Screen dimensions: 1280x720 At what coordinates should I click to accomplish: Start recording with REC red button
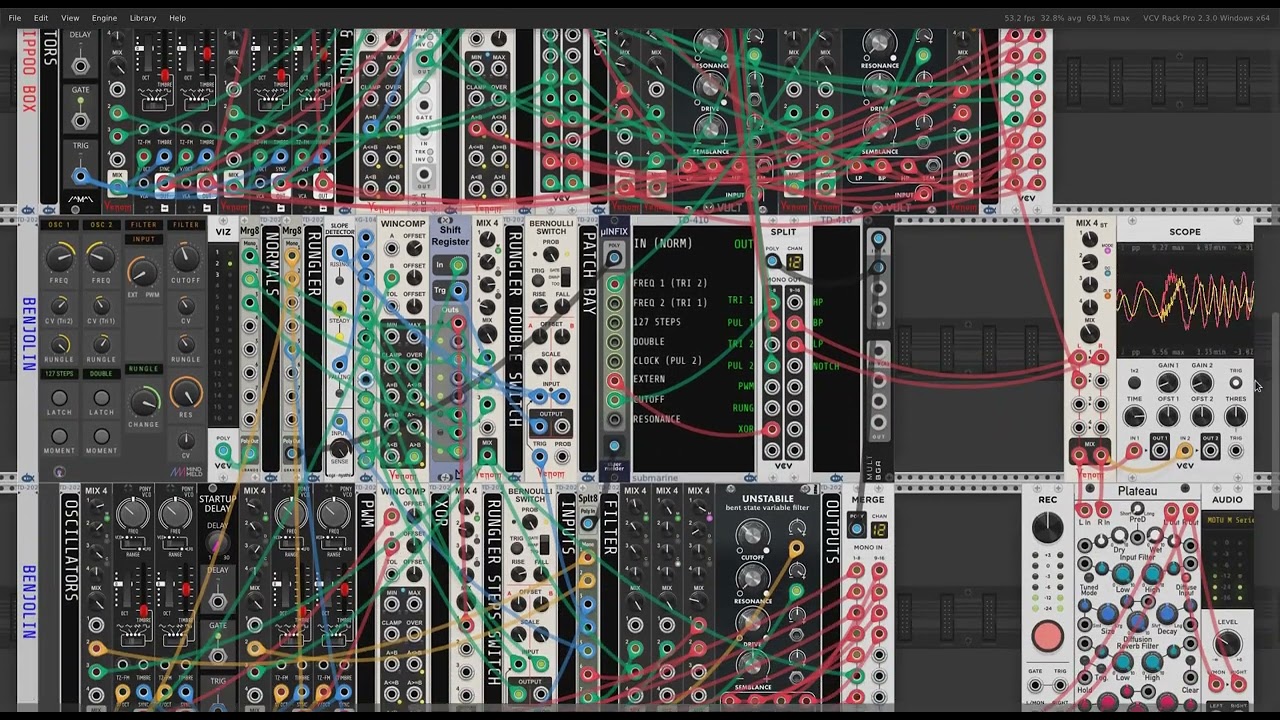(x=1047, y=635)
